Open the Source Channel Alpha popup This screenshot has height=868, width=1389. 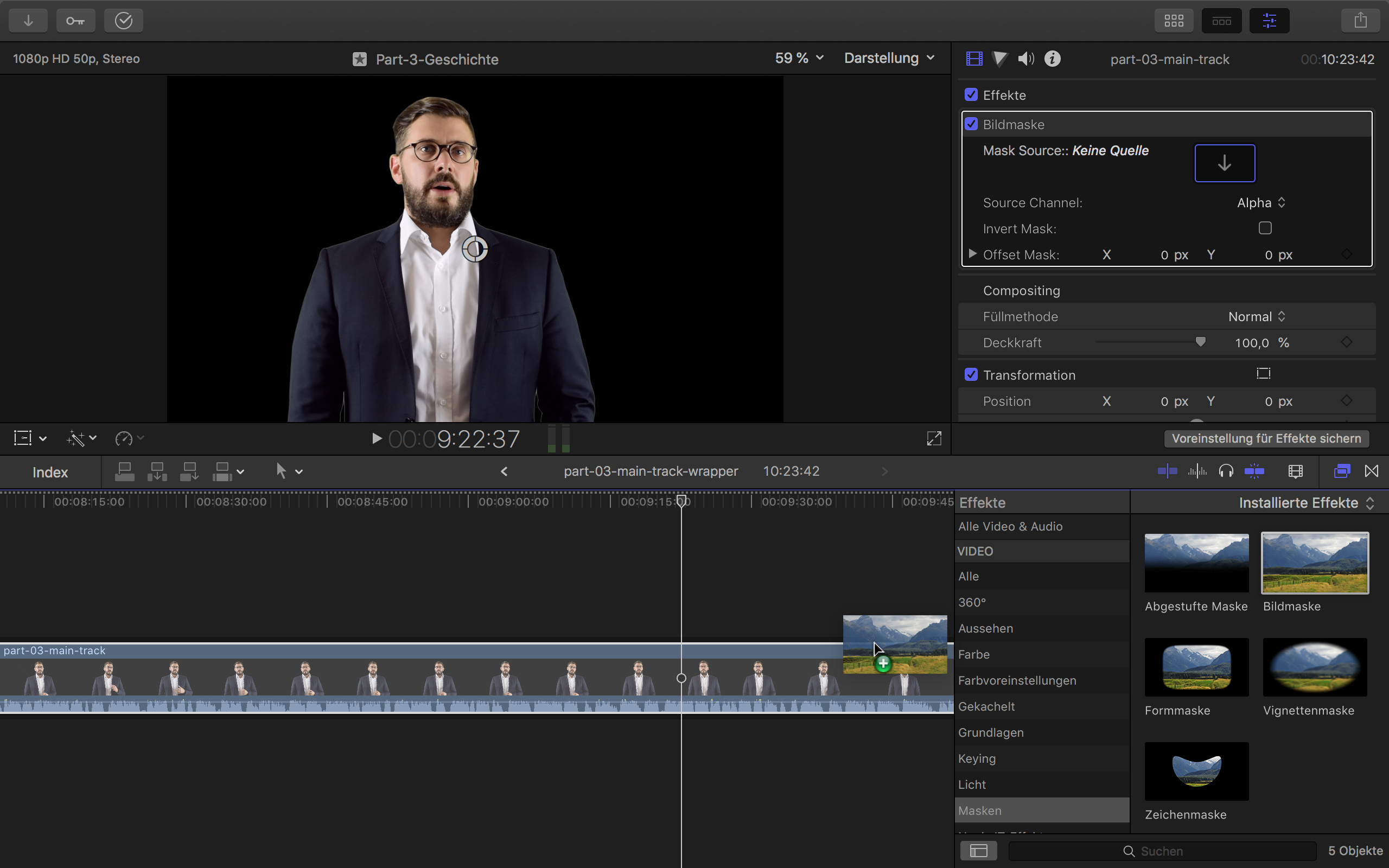[x=1261, y=203]
